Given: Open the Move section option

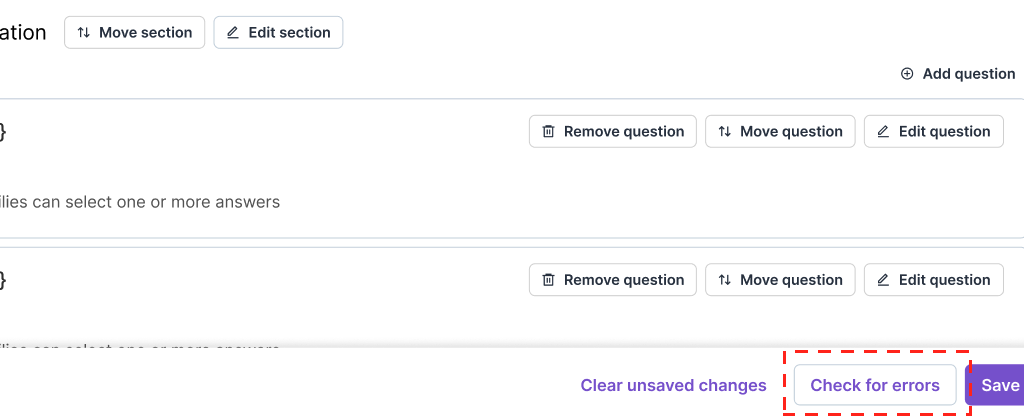Looking at the screenshot, I should [135, 33].
